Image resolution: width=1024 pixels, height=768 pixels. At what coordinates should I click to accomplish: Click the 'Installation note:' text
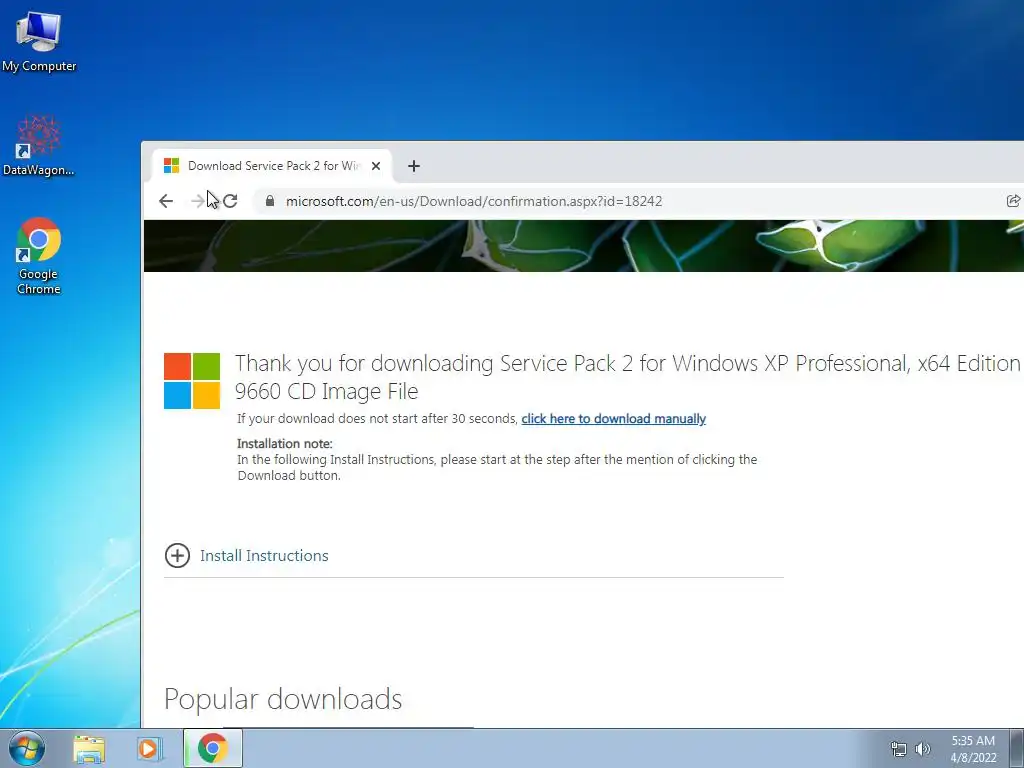[285, 443]
